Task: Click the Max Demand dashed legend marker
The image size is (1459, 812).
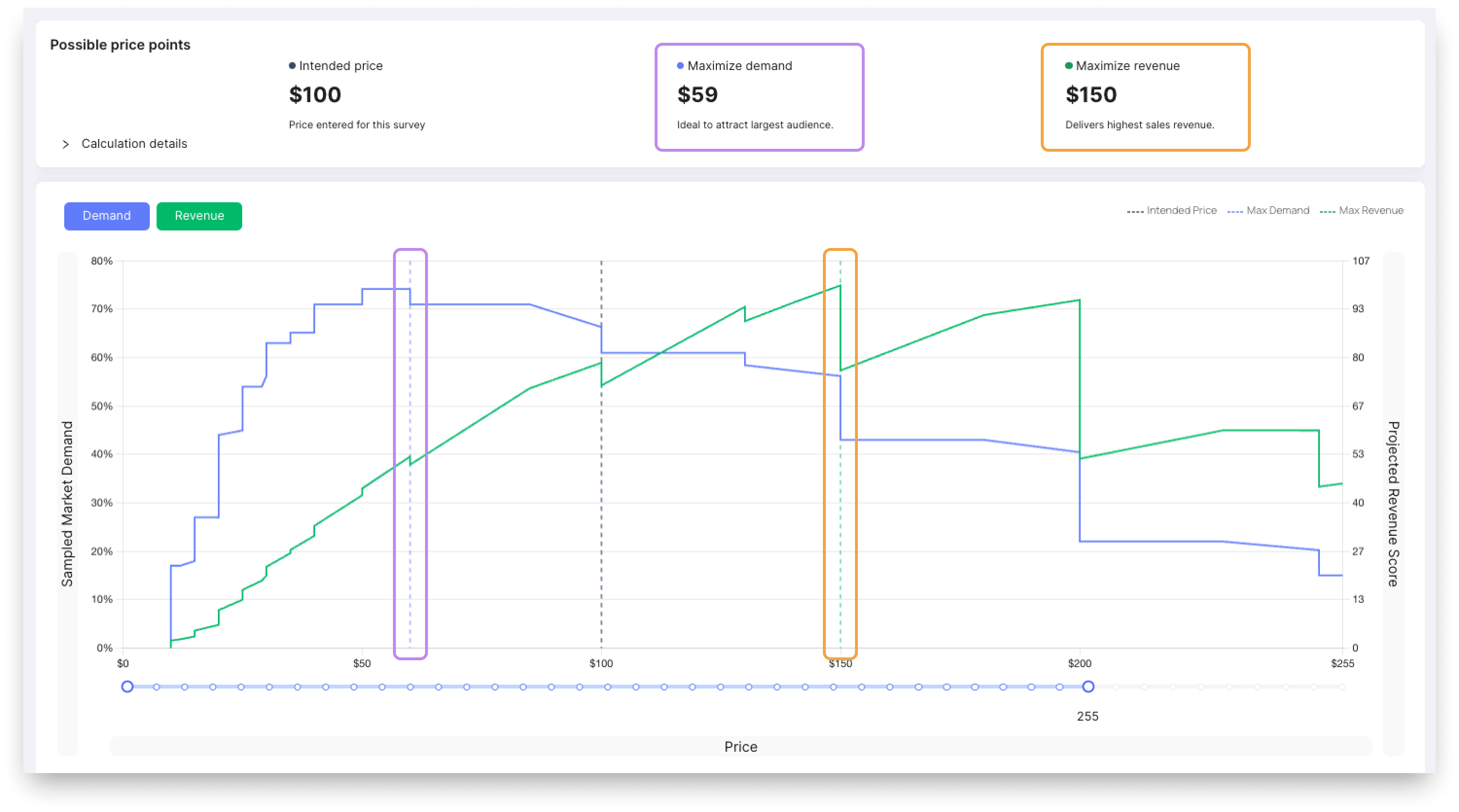Action: 1235,211
